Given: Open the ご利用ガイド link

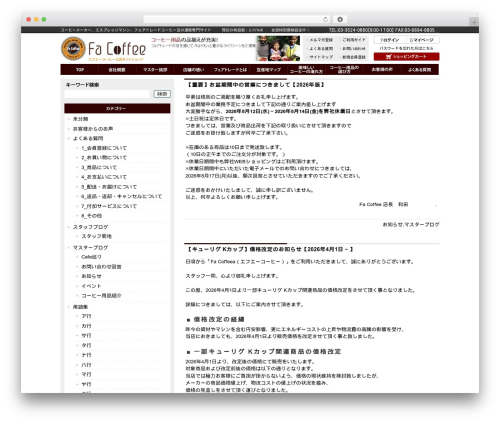Looking at the screenshot, I should tap(354, 40).
